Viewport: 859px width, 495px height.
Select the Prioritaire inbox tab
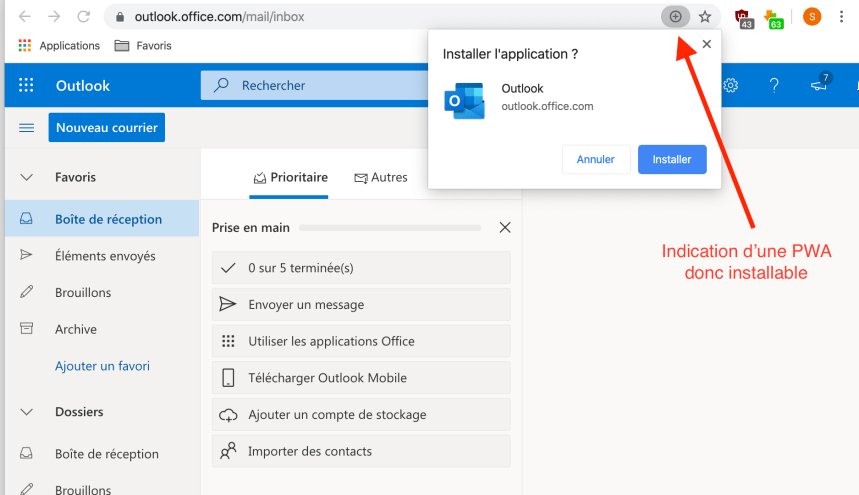[x=290, y=178]
